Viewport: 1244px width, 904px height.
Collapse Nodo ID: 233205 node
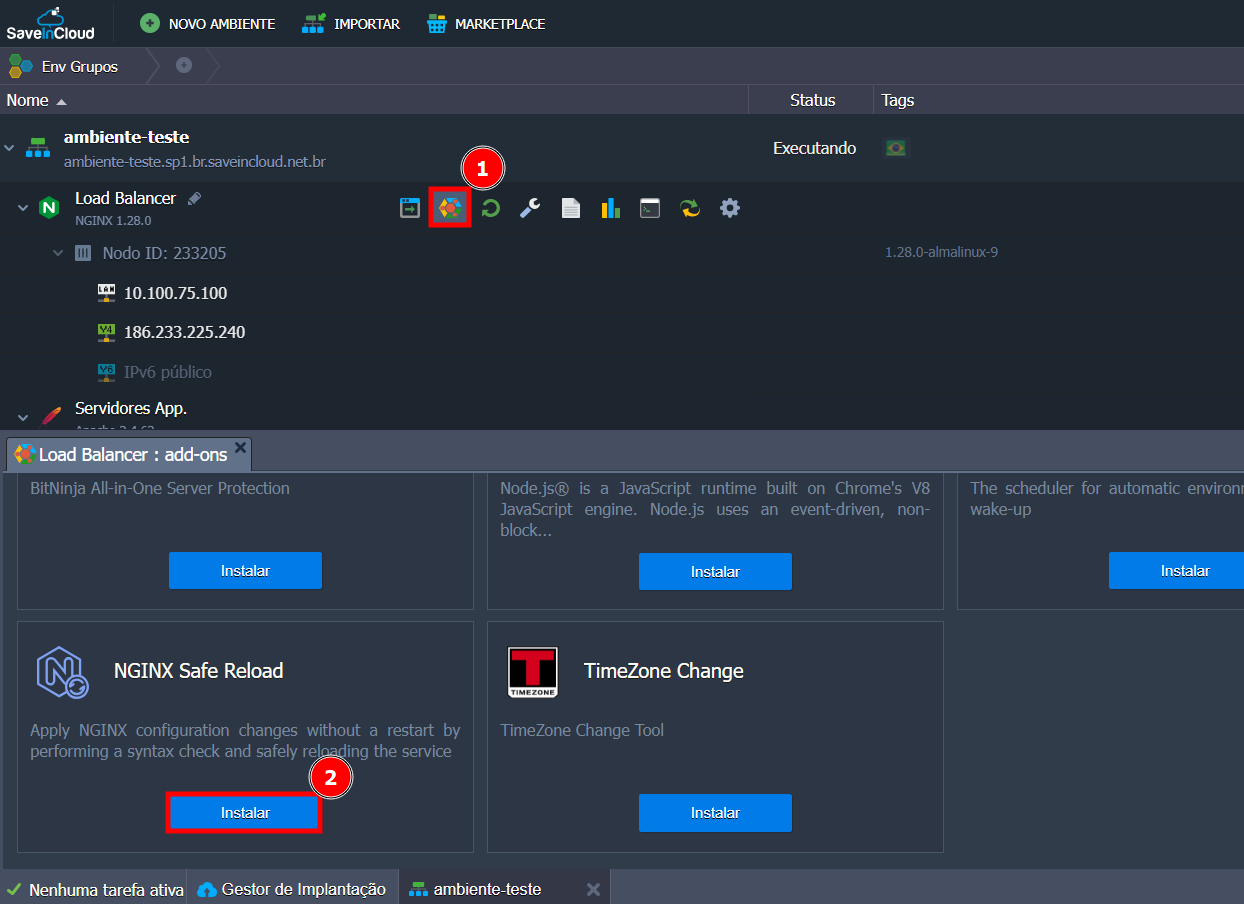pyautogui.click(x=58, y=253)
